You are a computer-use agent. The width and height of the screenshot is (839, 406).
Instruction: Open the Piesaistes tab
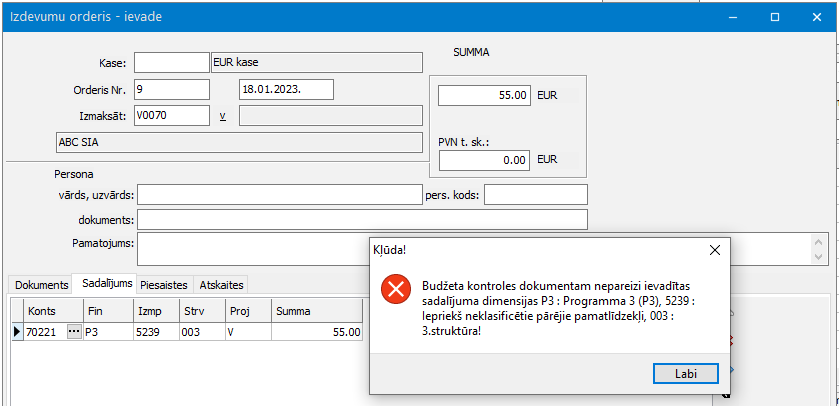point(164,285)
